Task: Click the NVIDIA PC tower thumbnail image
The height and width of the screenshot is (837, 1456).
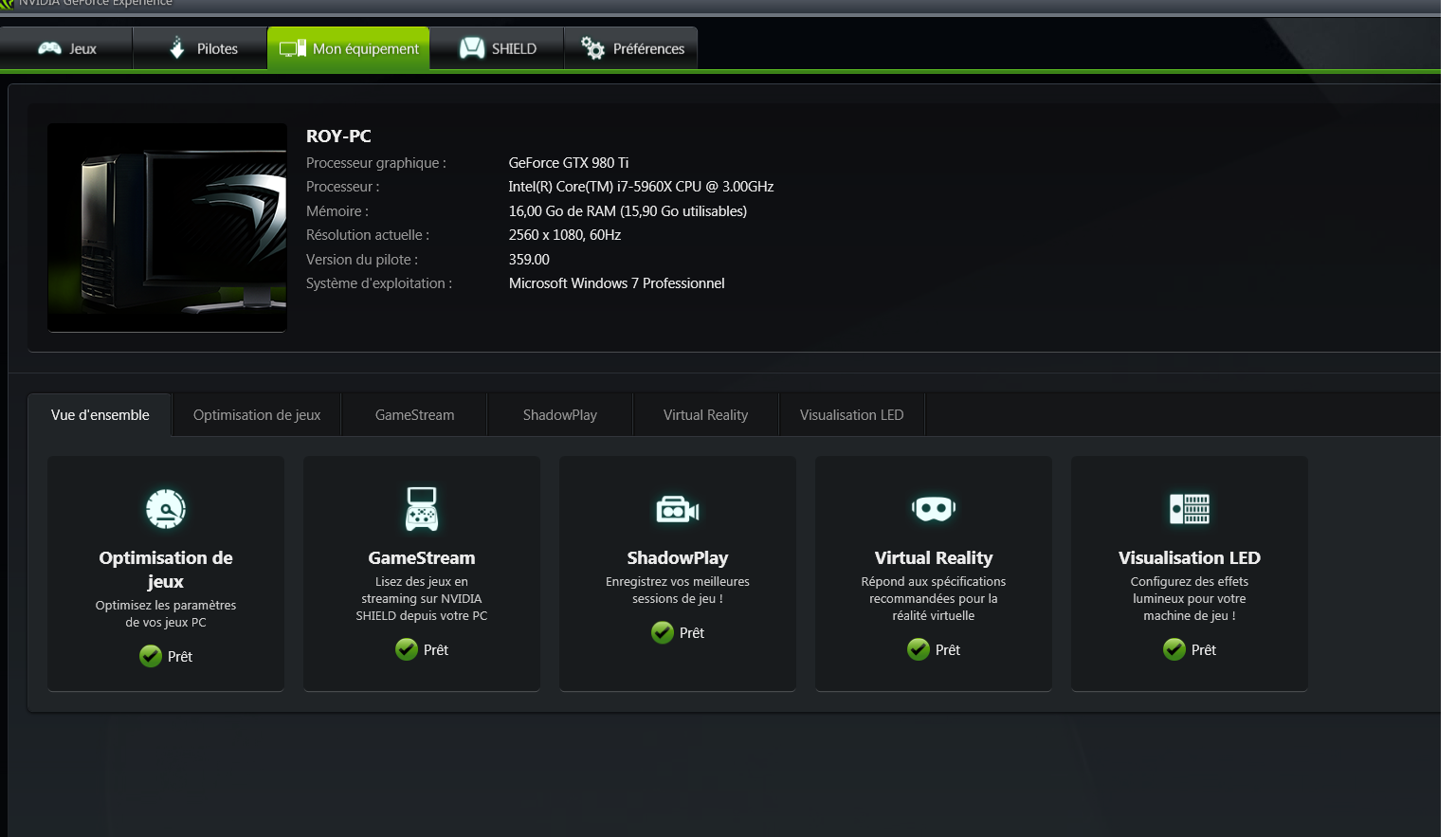Action: pyautogui.click(x=167, y=227)
